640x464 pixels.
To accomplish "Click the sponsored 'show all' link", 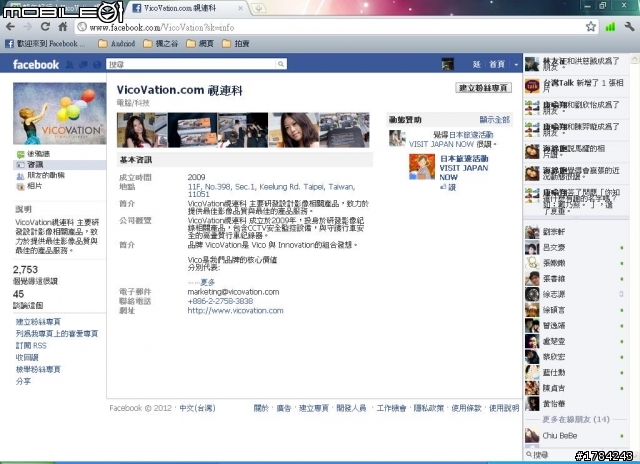I will click(x=494, y=120).
